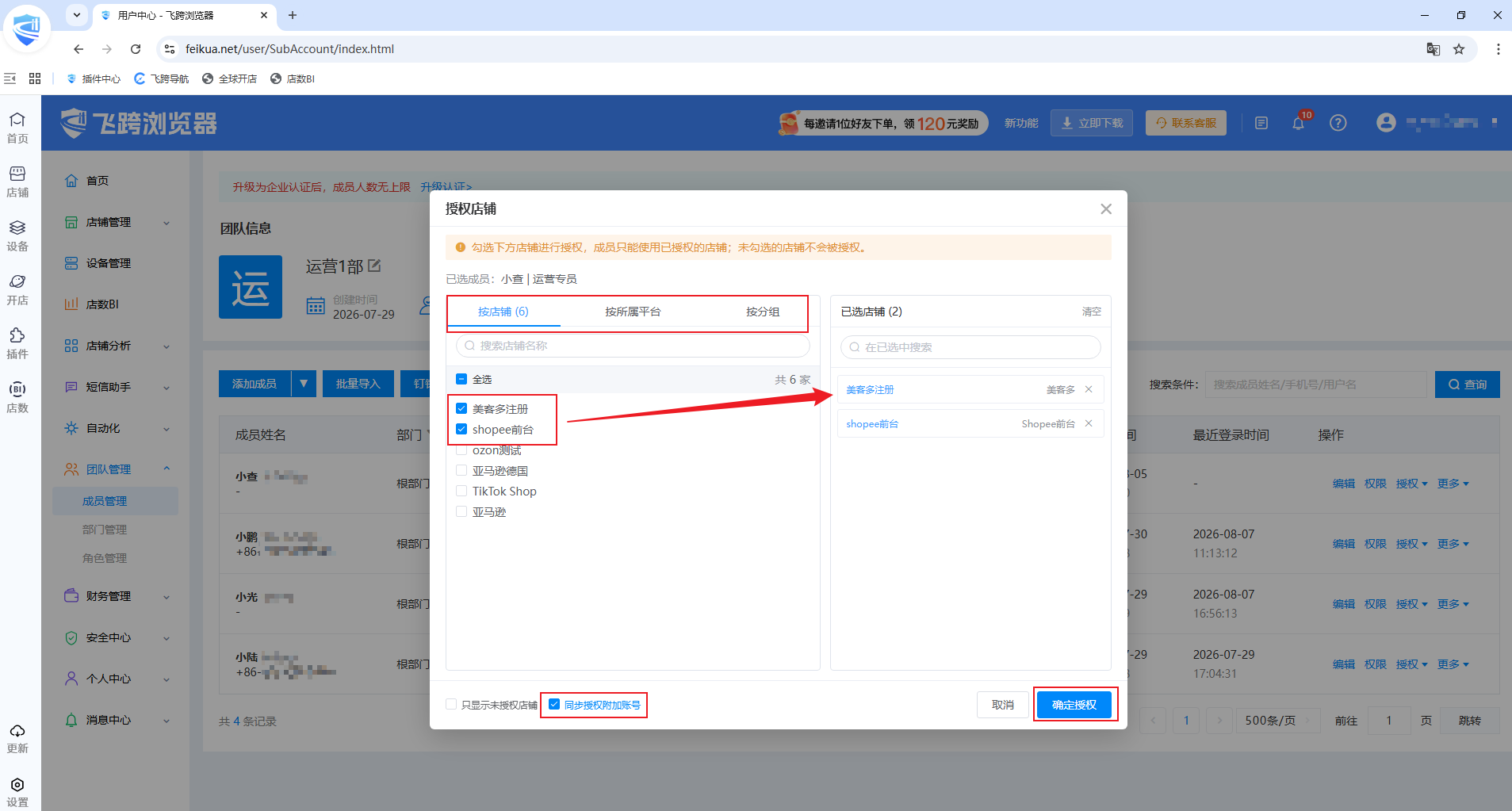Check the 亚马逊德国 shop checkbox
1512x811 pixels.
click(x=461, y=470)
